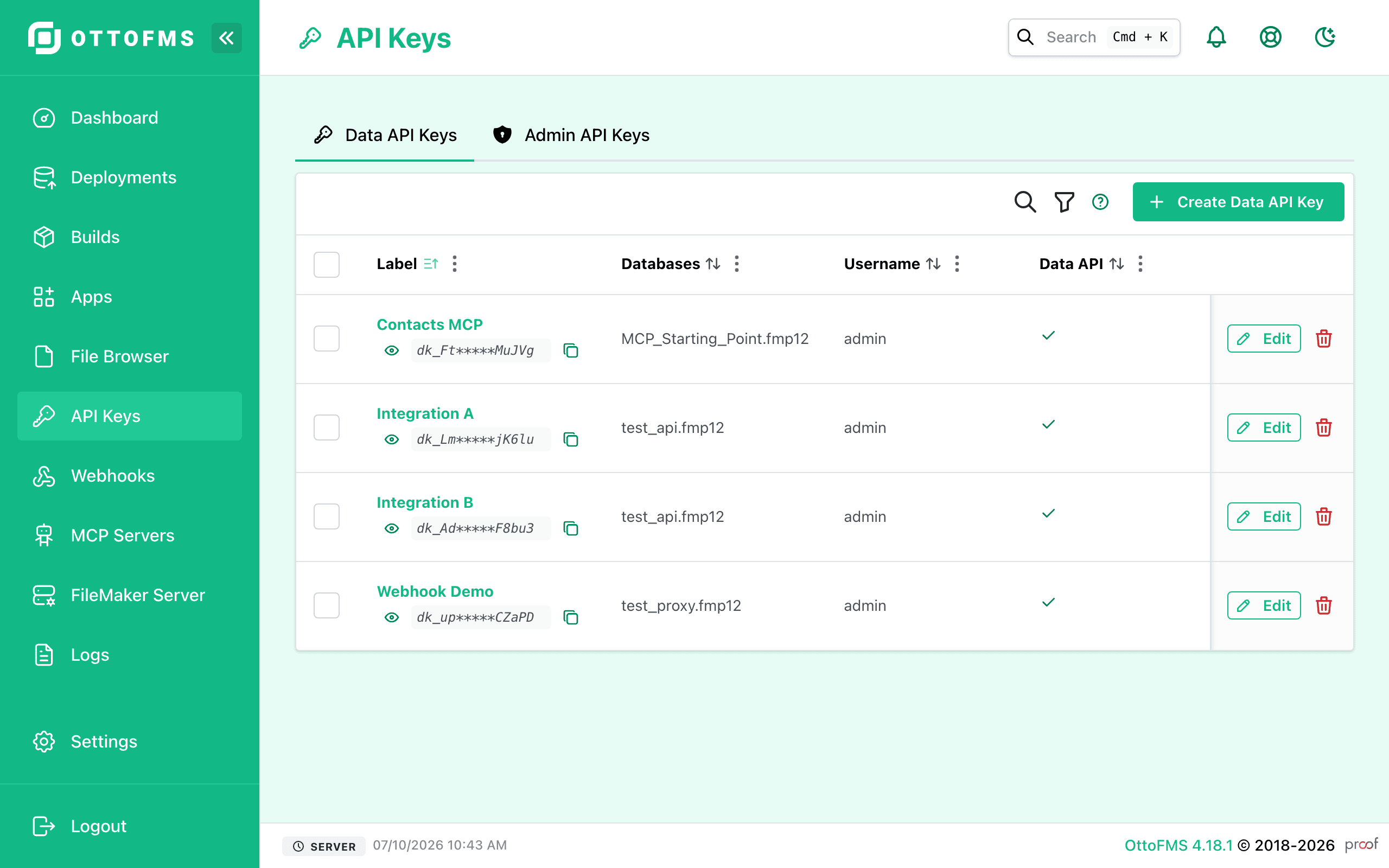The height and width of the screenshot is (868, 1389).
Task: Check the Contacts MCP row checkbox
Action: click(327, 339)
